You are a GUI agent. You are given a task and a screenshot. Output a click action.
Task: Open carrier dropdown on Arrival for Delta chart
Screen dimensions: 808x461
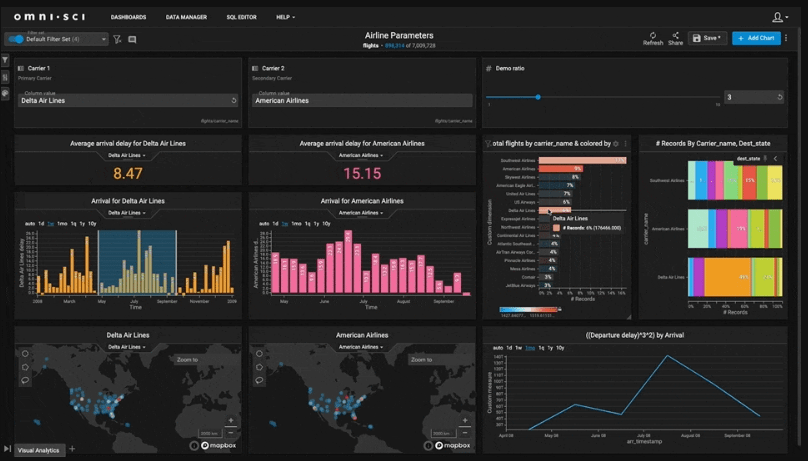(x=127, y=213)
